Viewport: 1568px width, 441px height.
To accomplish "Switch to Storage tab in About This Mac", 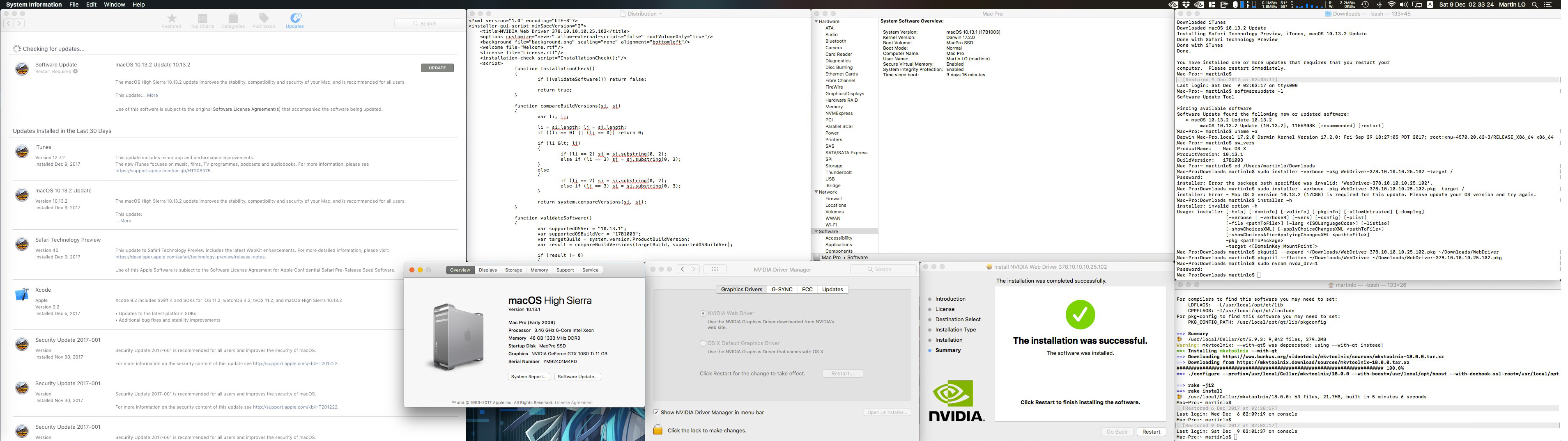I will [514, 270].
